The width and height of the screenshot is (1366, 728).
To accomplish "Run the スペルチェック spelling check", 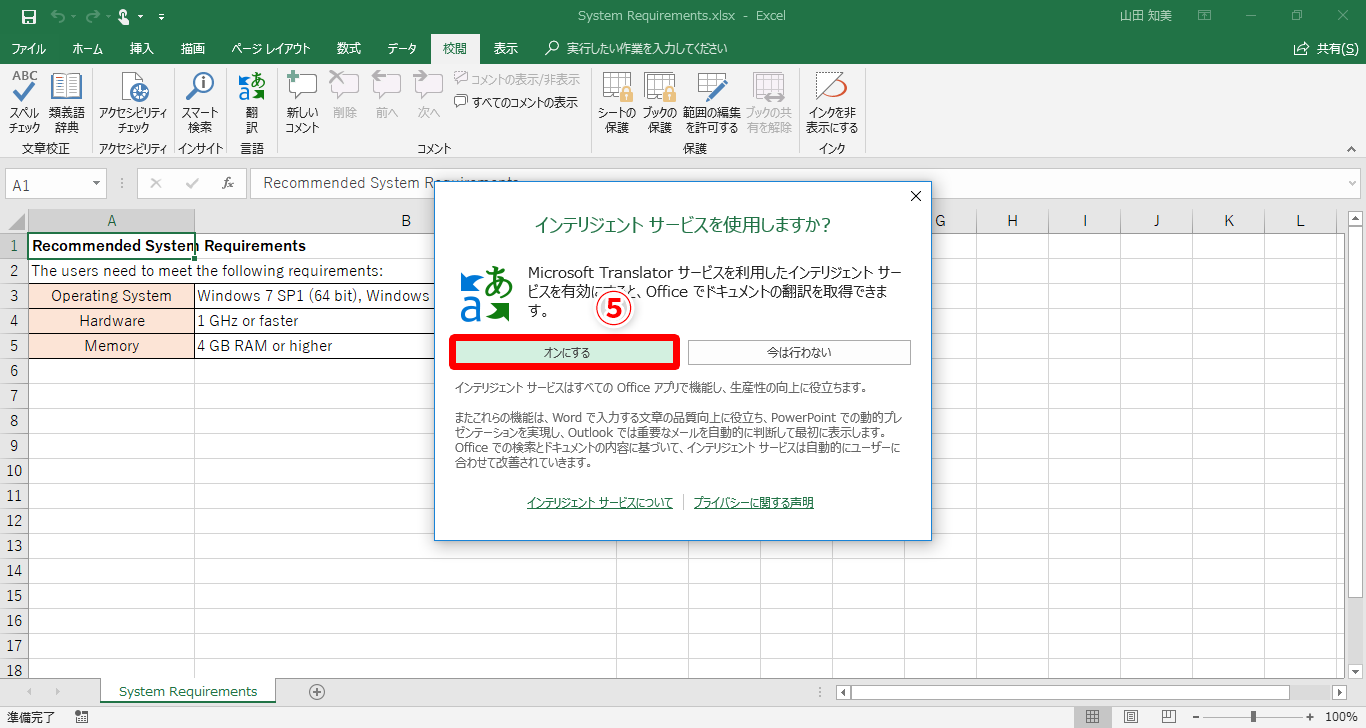I will (25, 102).
